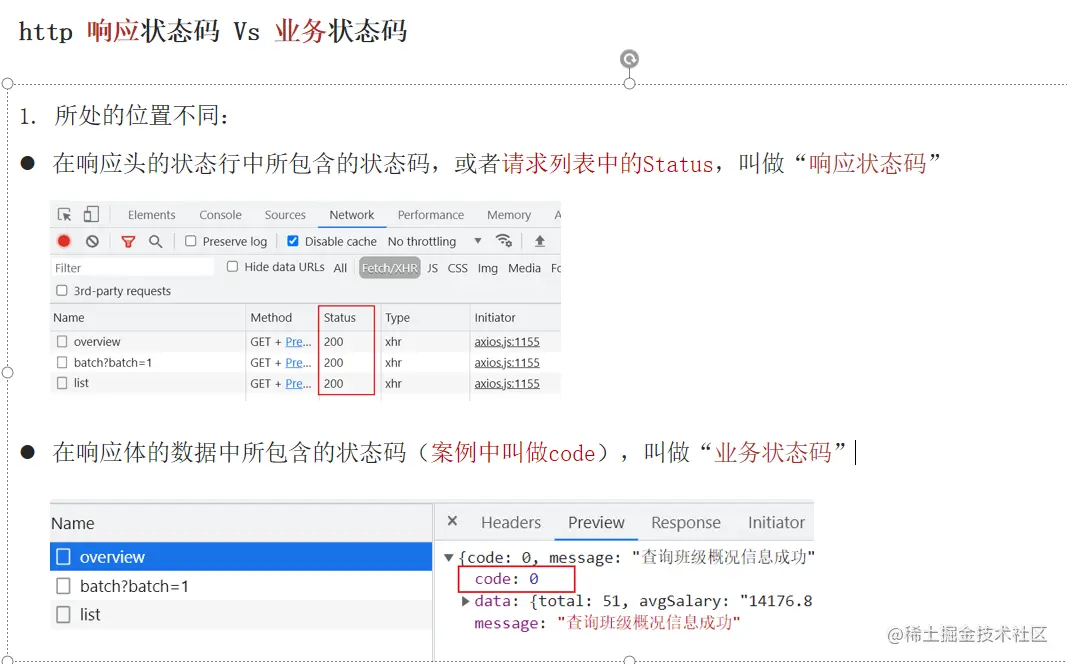Image resolution: width=1067 pixels, height=664 pixels.
Task: Select the JS filter type
Action: click(x=433, y=268)
